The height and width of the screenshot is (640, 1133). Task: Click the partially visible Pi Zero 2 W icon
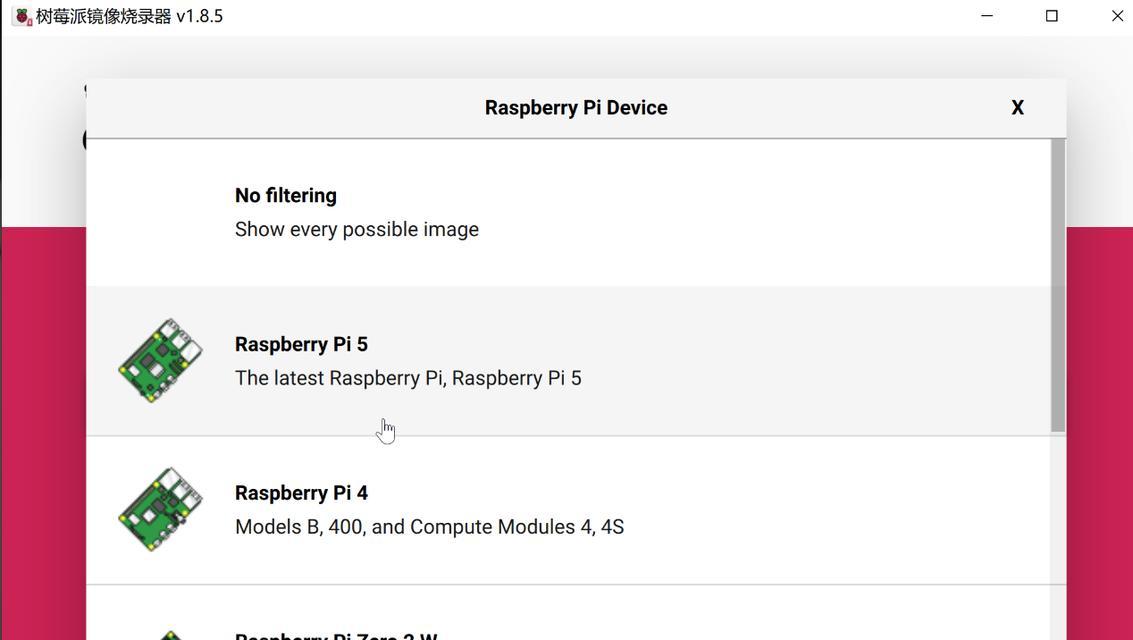(x=170, y=634)
